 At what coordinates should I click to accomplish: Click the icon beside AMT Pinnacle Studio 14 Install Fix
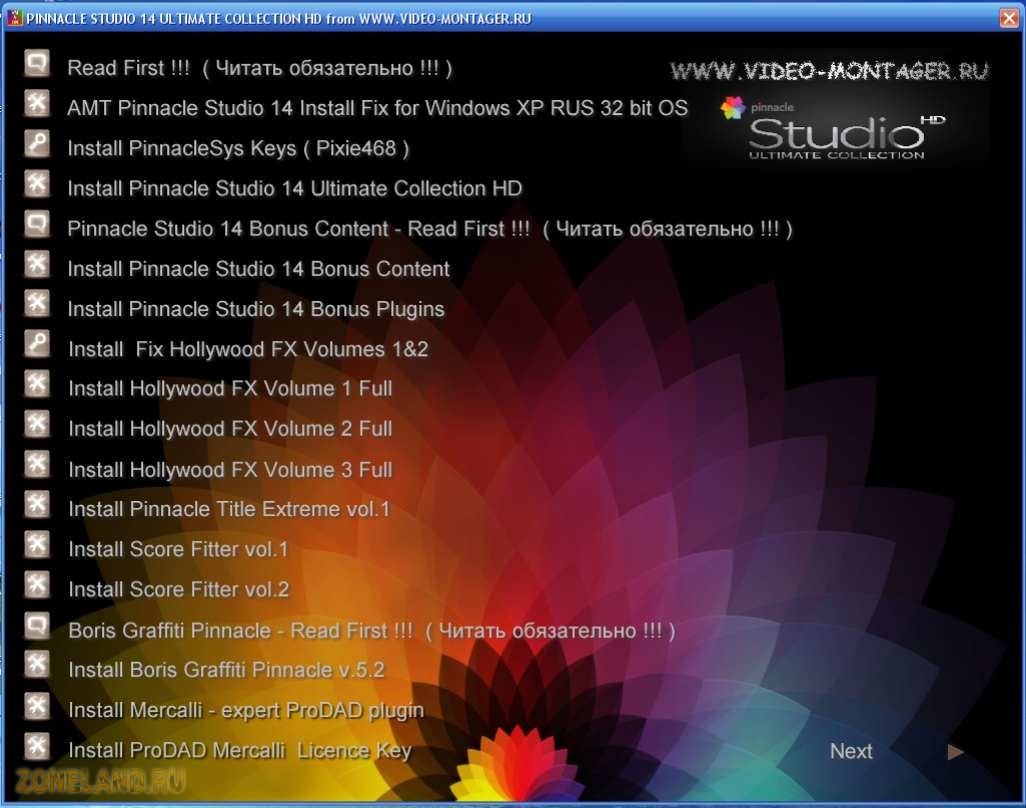37,103
